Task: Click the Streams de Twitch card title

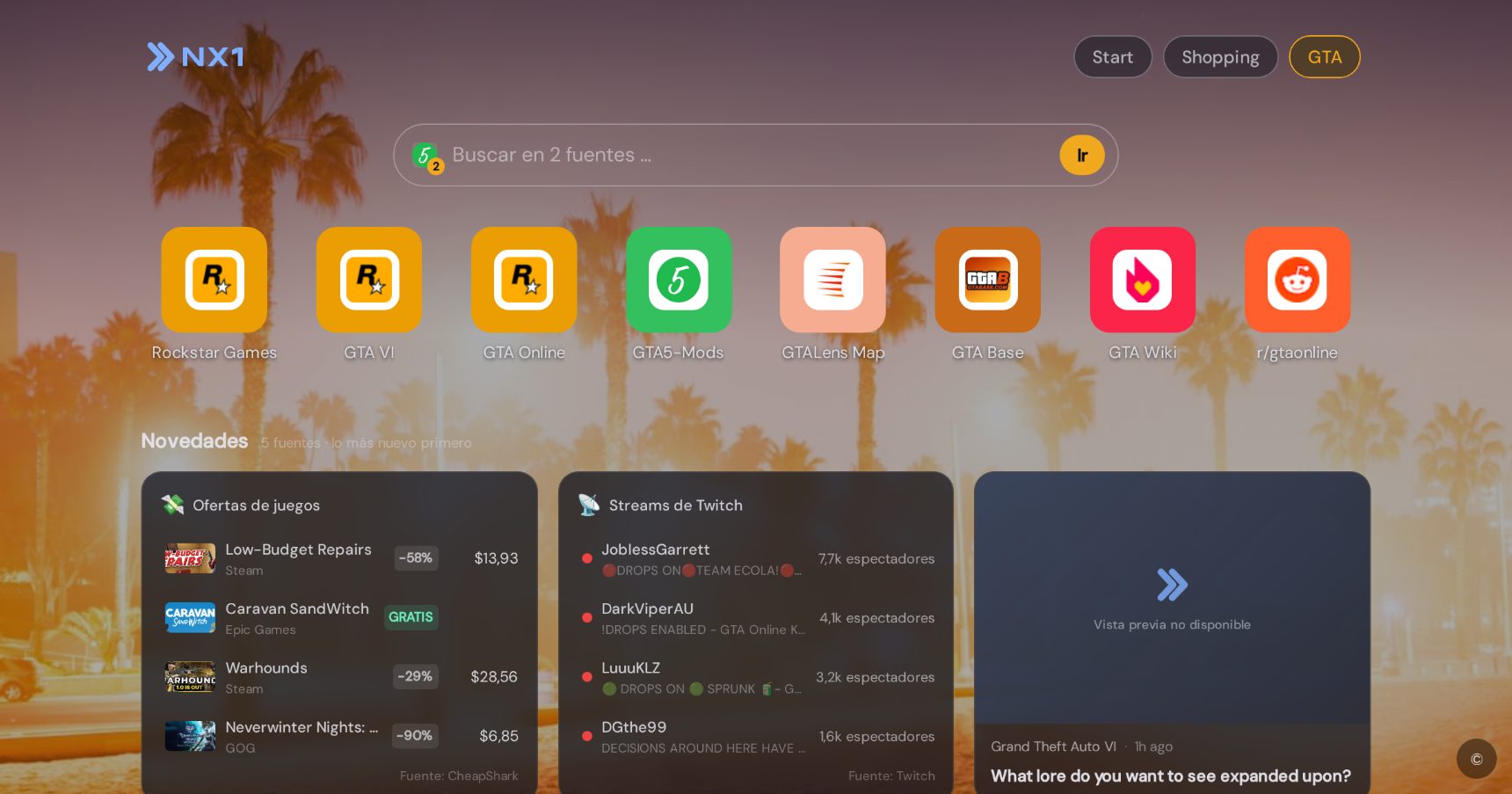Action: pos(676,506)
